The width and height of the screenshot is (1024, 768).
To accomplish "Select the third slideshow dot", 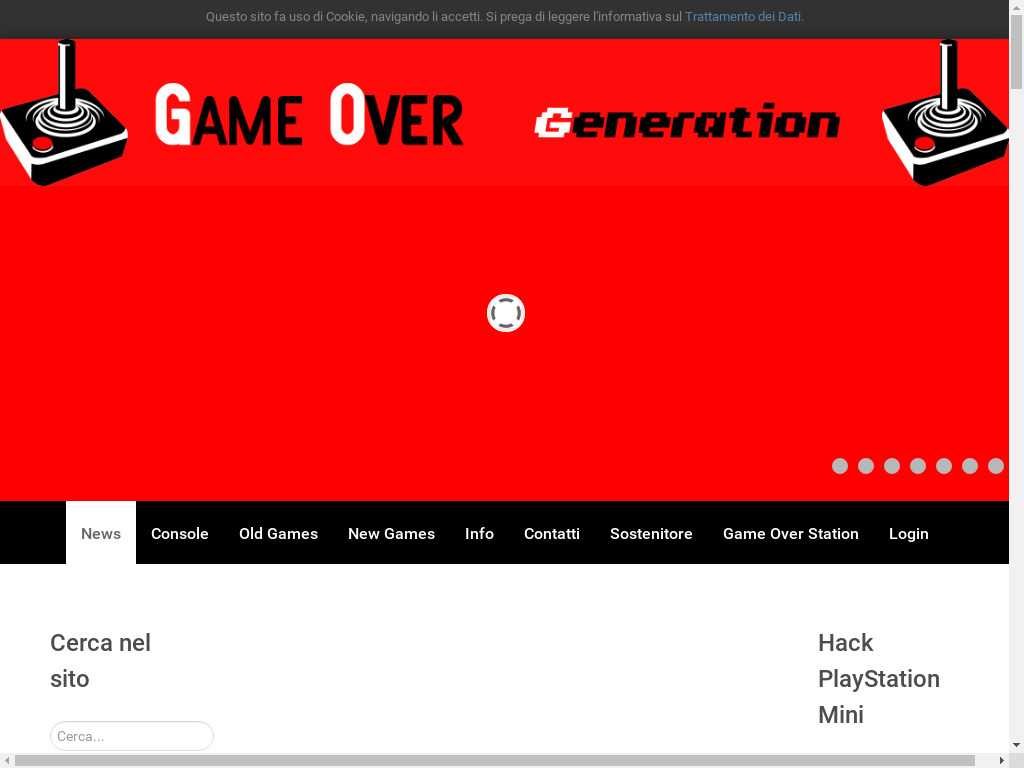I will [892, 466].
